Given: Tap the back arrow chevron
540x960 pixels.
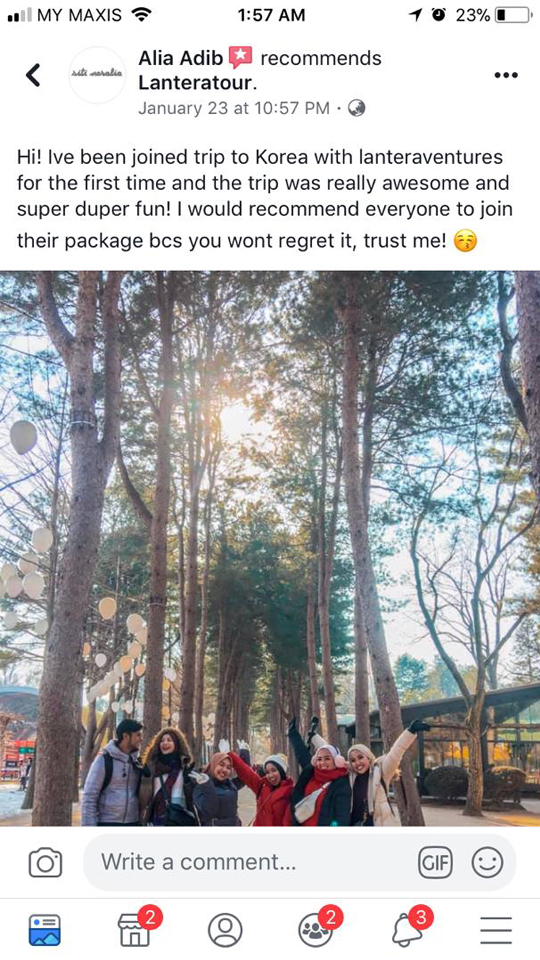Looking at the screenshot, I should [33, 75].
